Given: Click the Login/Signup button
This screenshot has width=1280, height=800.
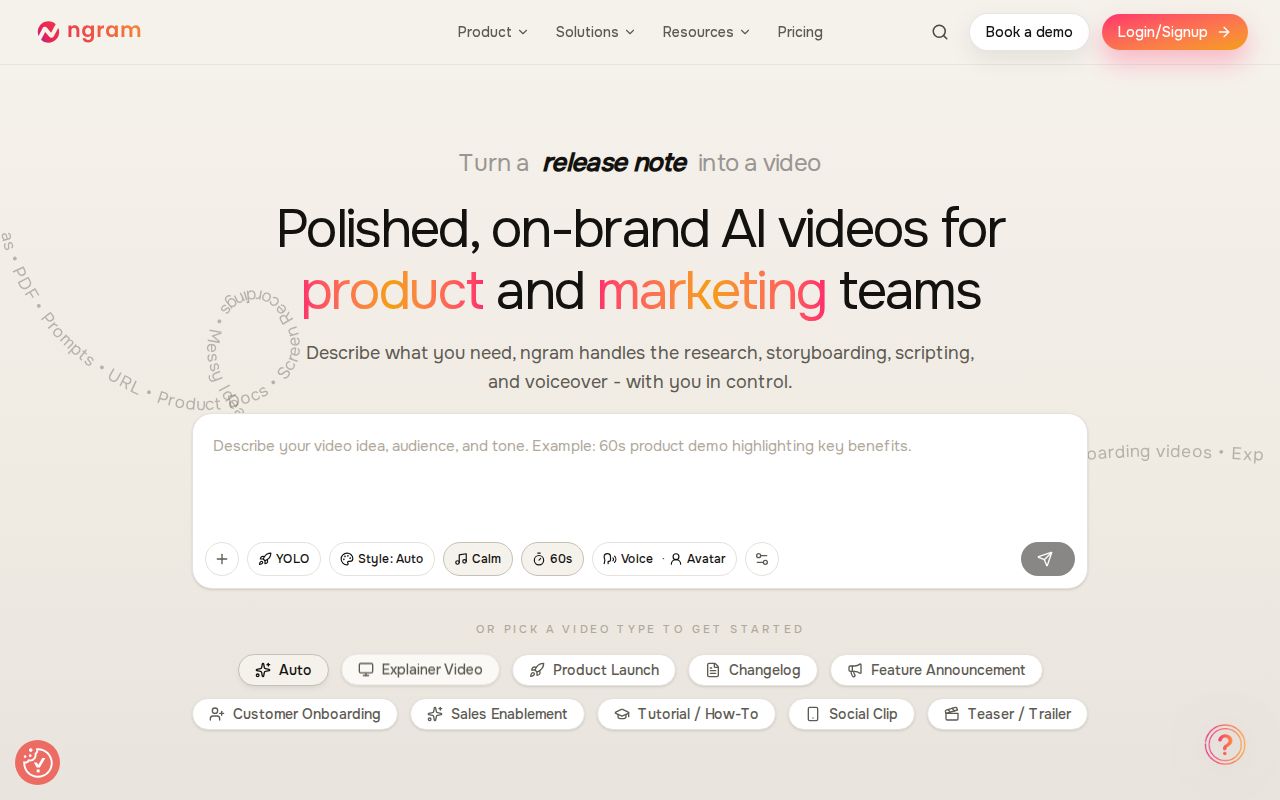Looking at the screenshot, I should pyautogui.click(x=1175, y=32).
